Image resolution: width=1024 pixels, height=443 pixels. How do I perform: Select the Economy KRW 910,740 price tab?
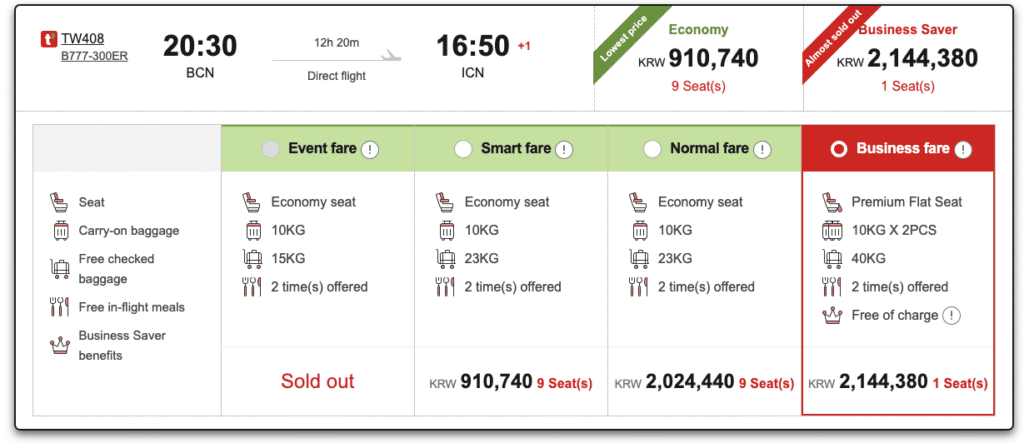[698, 57]
